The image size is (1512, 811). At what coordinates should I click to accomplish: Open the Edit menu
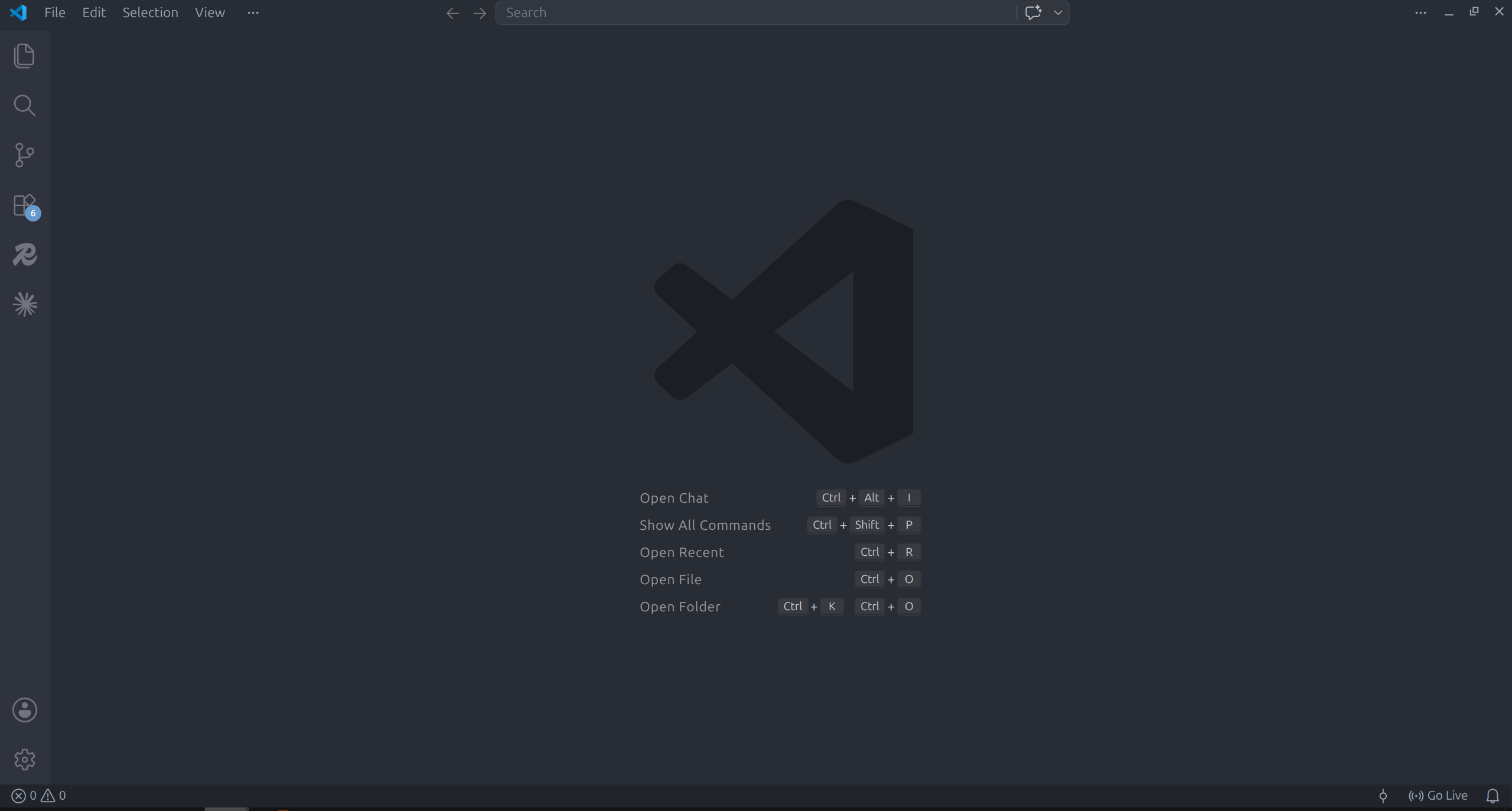94,12
